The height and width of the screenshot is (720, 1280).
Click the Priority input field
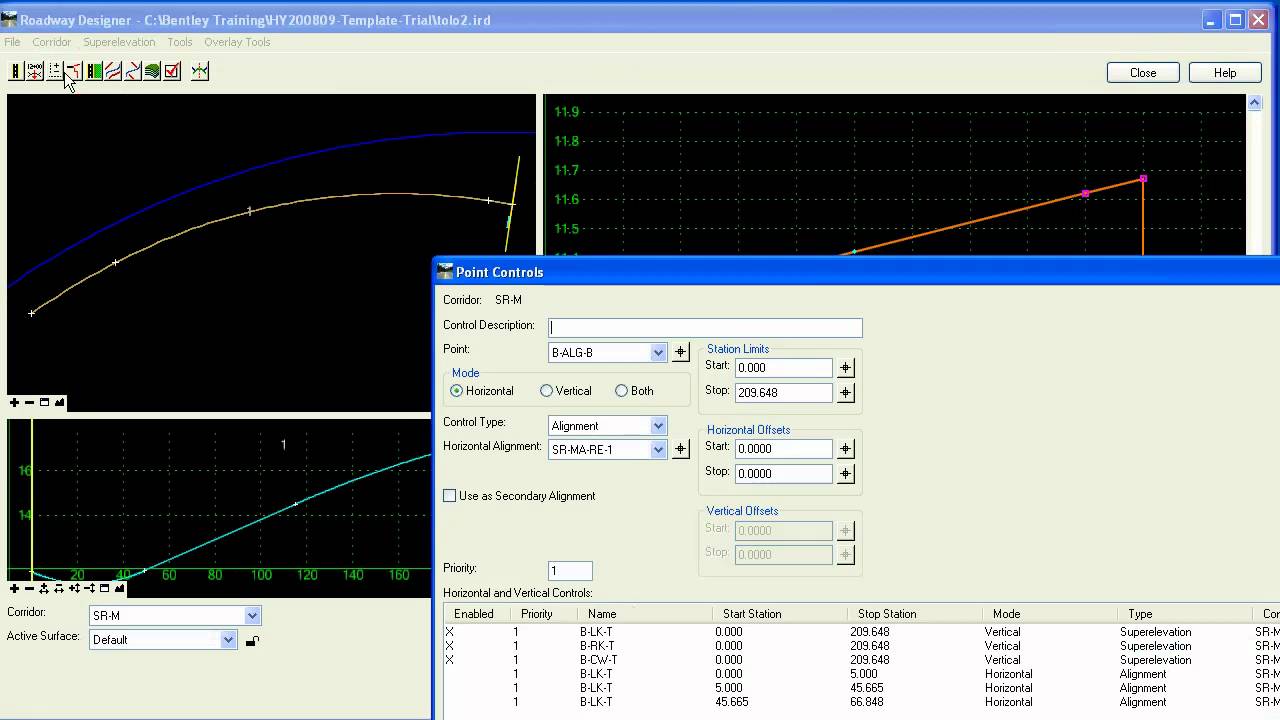(x=570, y=571)
